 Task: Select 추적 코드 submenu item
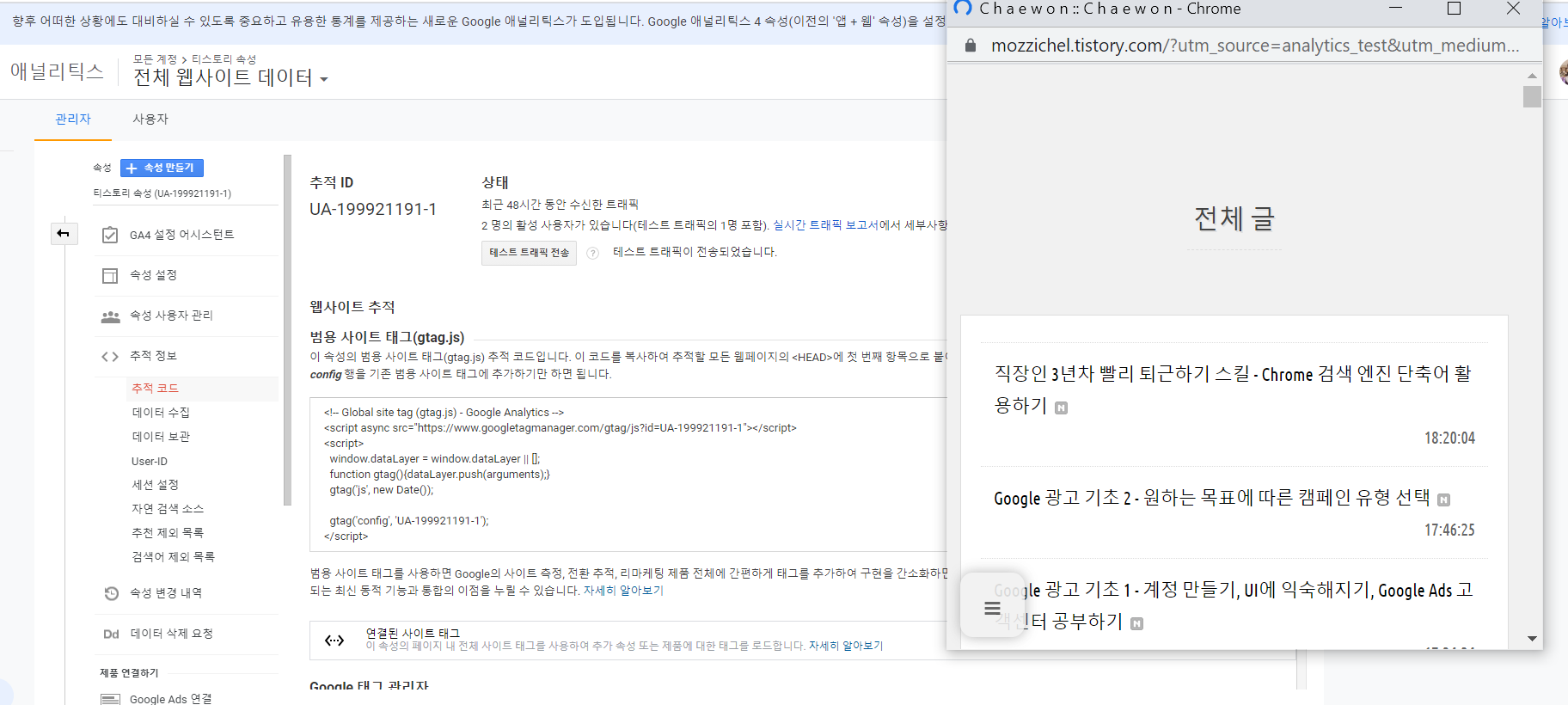tap(155, 389)
